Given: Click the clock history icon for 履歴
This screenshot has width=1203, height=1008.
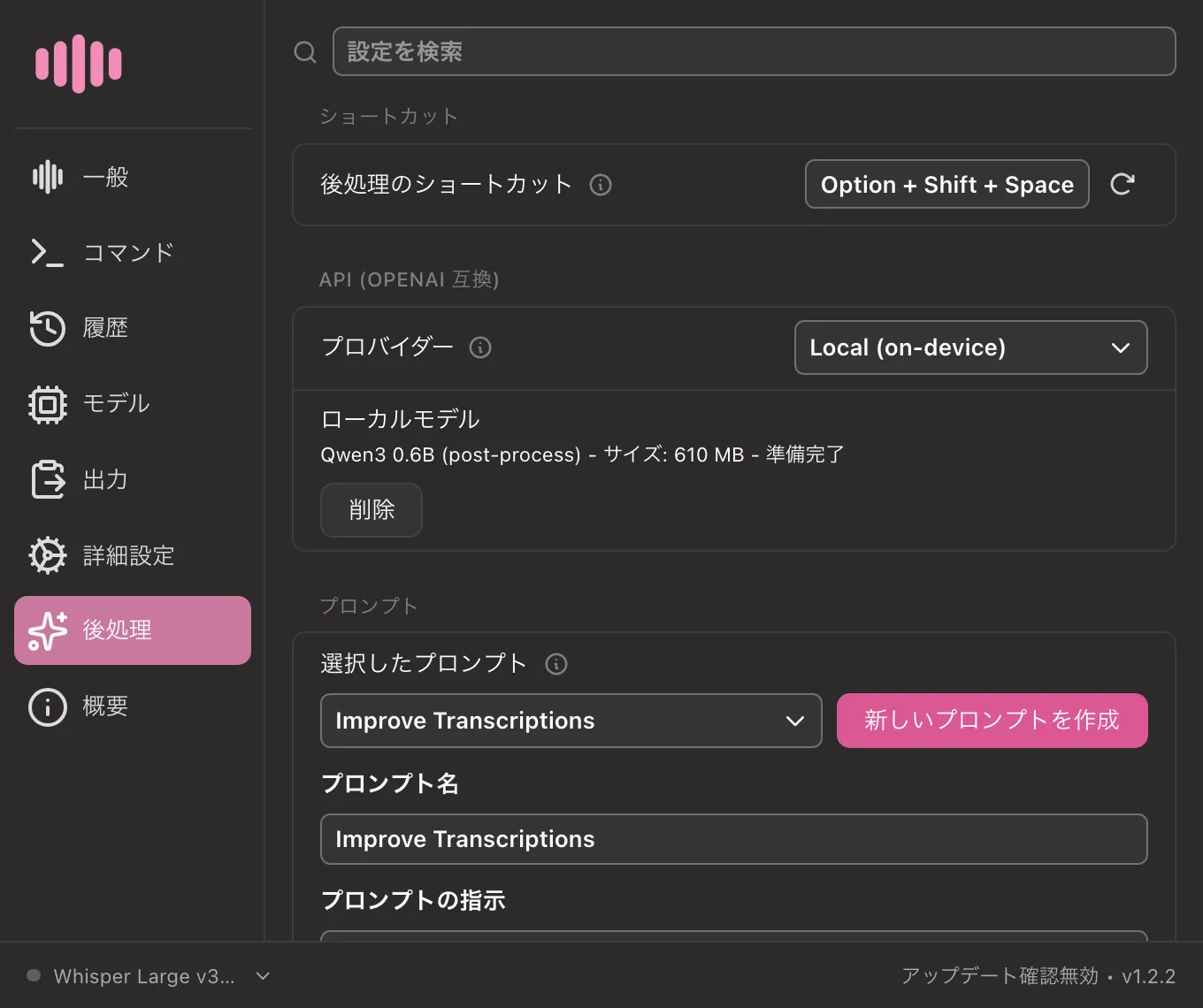Looking at the screenshot, I should 48,328.
